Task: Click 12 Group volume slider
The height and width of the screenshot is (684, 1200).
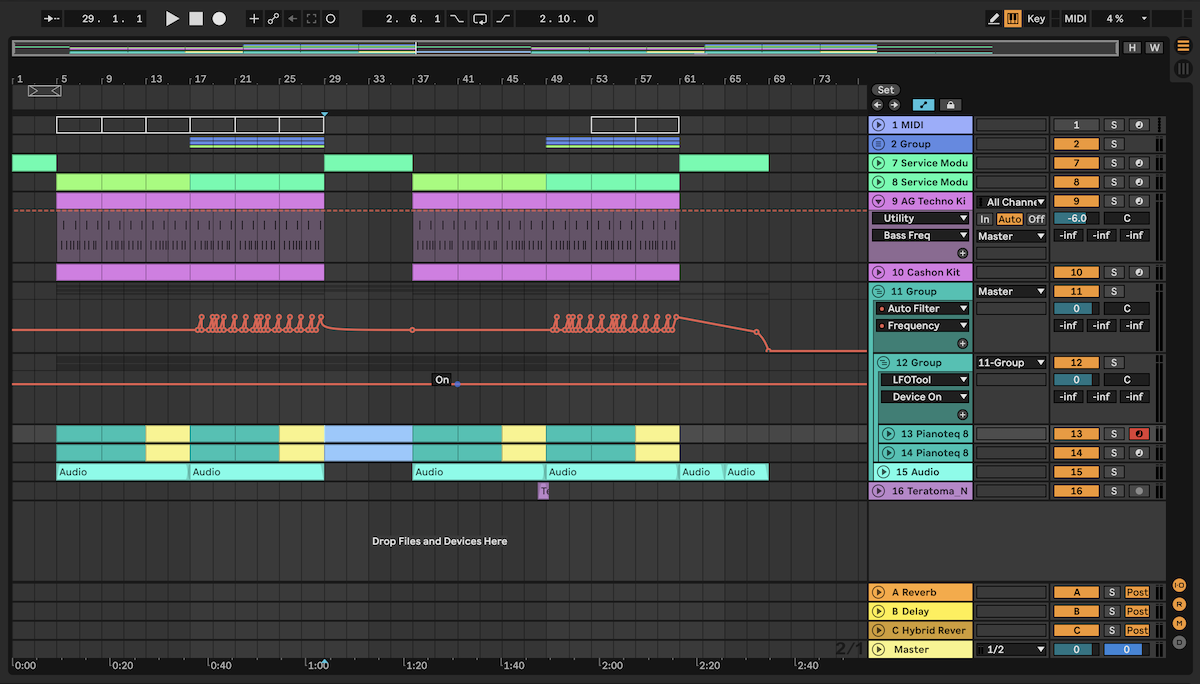Action: [x=1076, y=380]
